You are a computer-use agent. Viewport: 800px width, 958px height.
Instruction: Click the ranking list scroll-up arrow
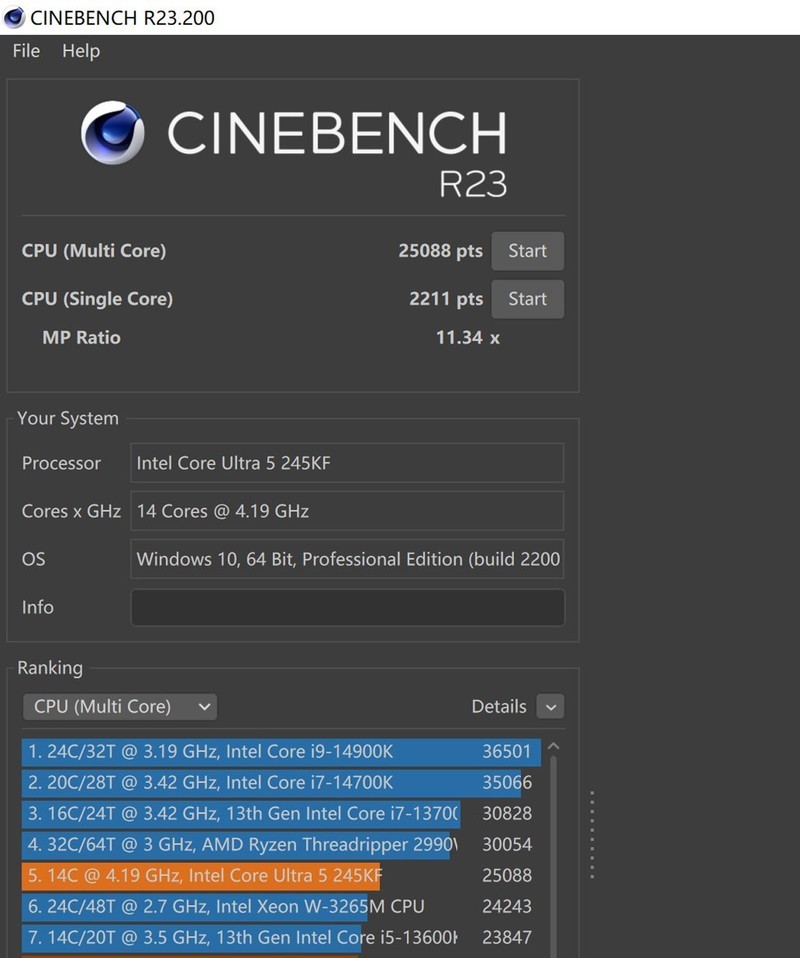point(554,747)
